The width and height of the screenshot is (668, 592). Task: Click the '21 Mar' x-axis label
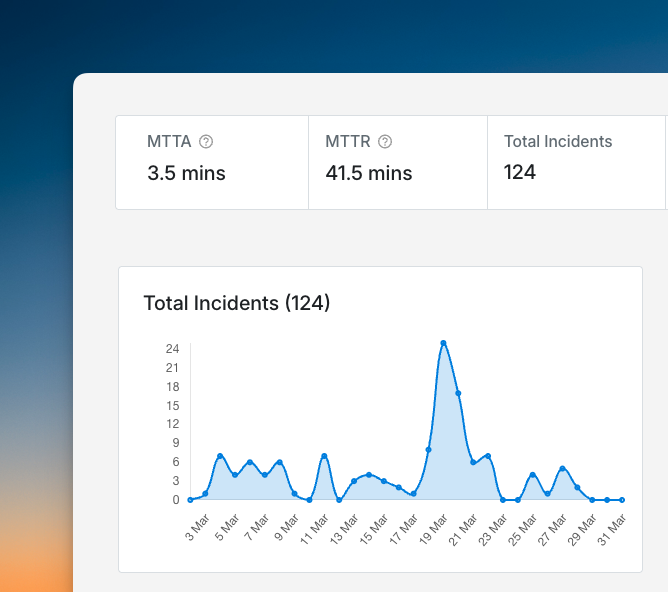[x=463, y=529]
